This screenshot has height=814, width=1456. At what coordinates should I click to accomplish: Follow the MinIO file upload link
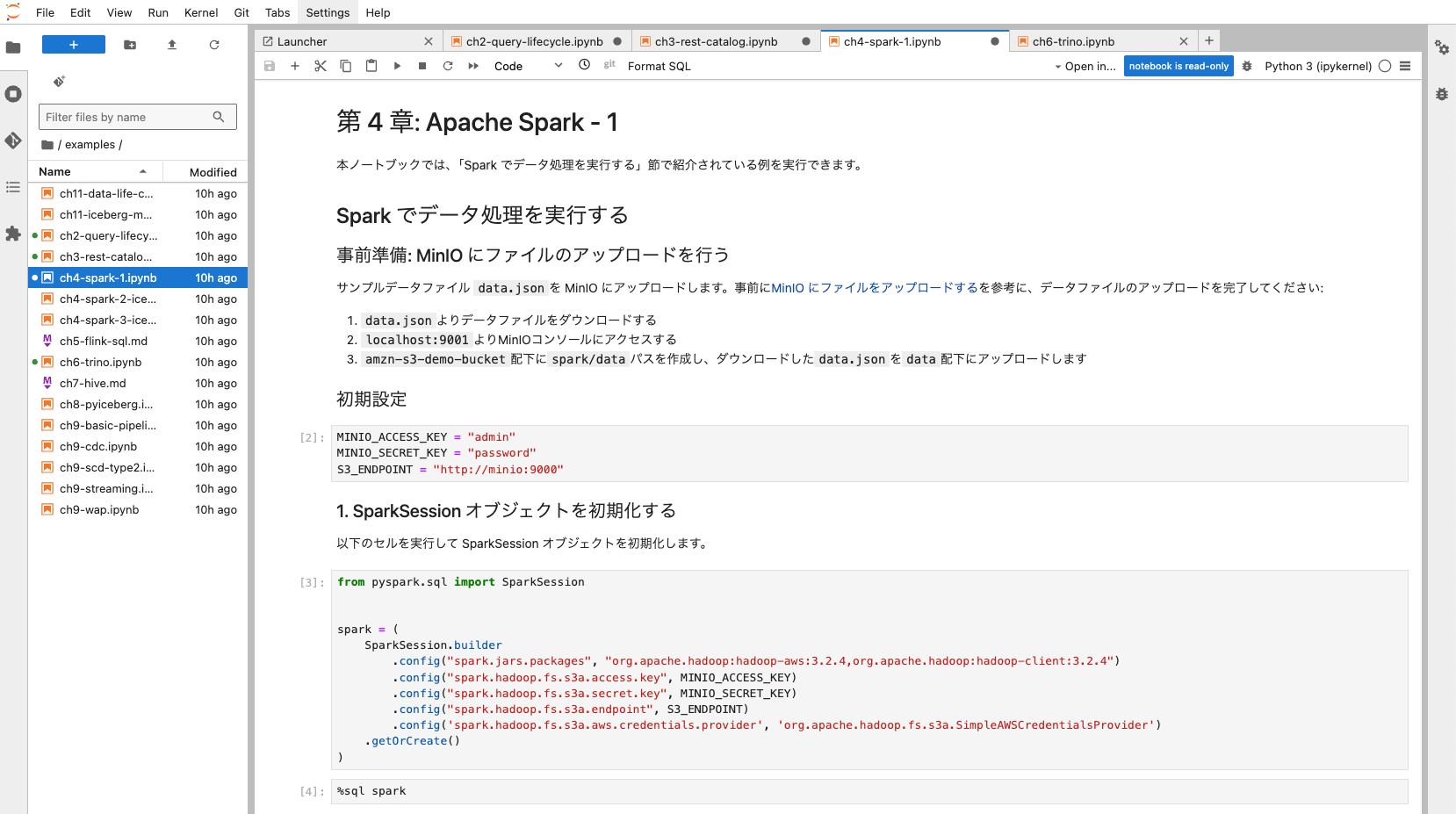874,288
